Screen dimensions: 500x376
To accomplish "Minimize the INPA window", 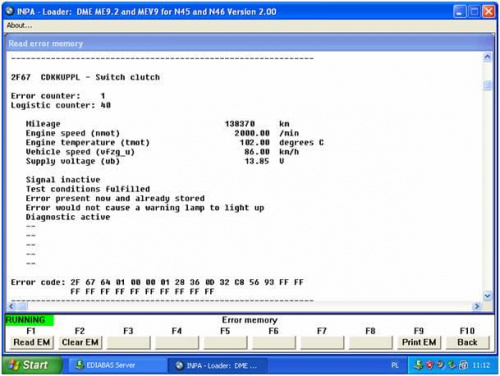I will pos(460,12).
